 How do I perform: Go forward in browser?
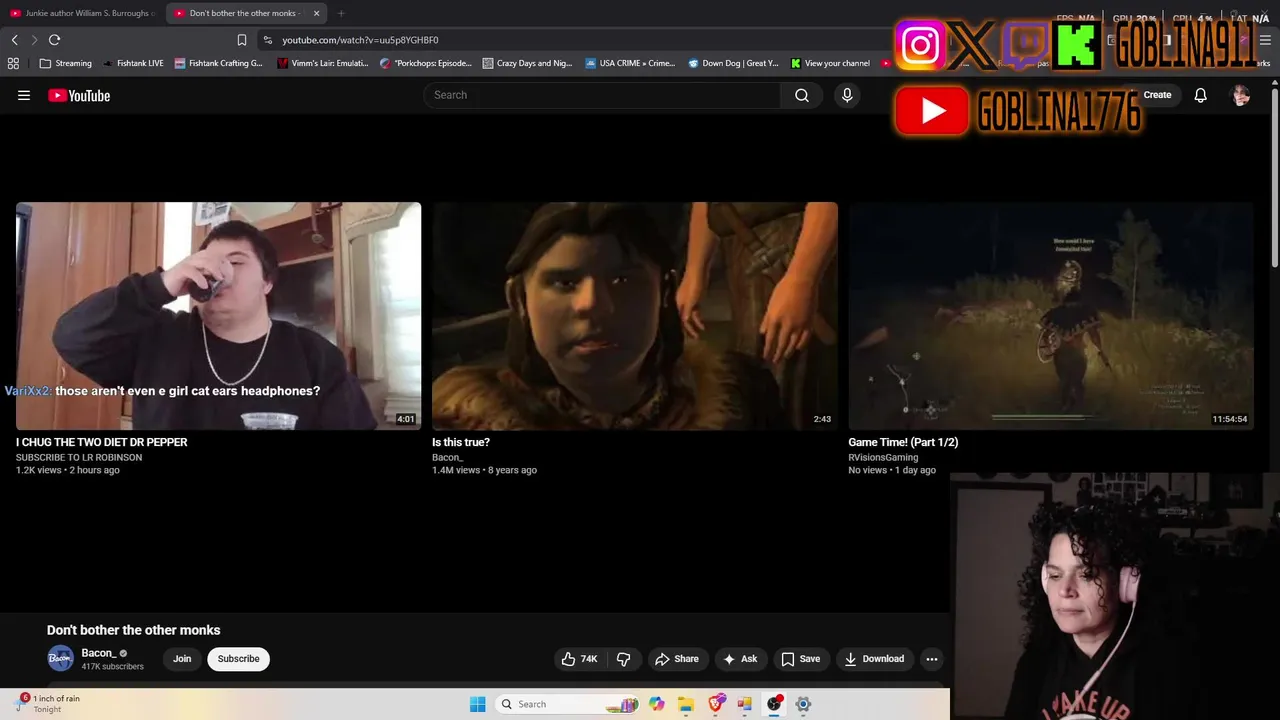[34, 40]
